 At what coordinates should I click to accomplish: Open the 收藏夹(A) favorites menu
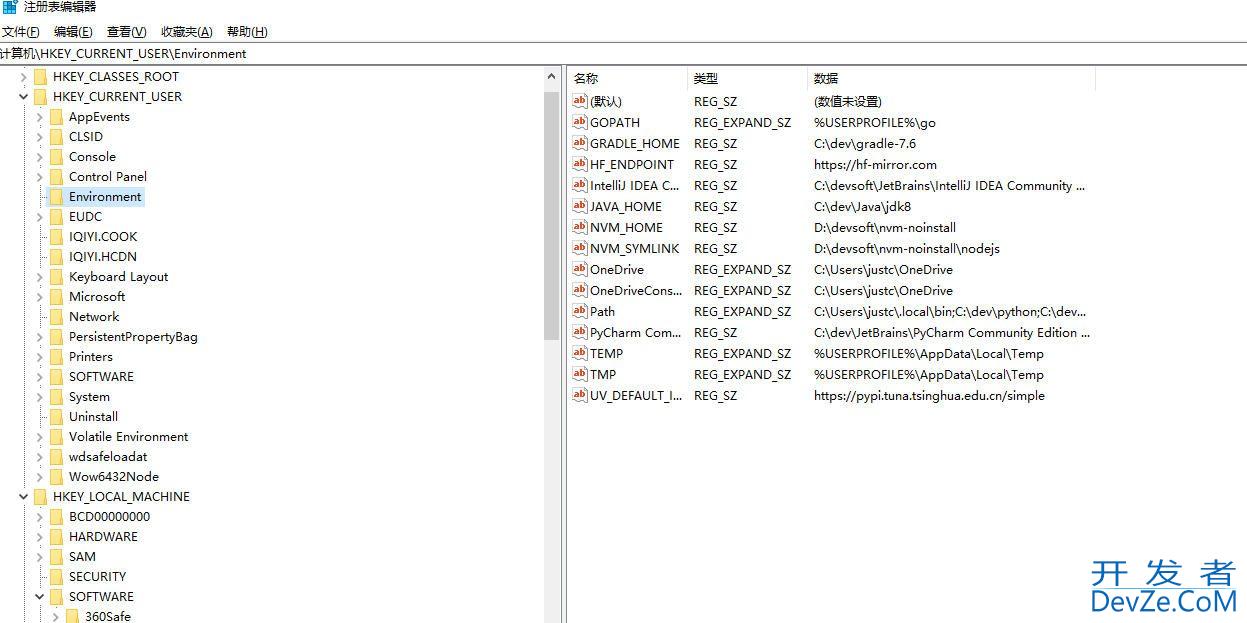(x=186, y=32)
